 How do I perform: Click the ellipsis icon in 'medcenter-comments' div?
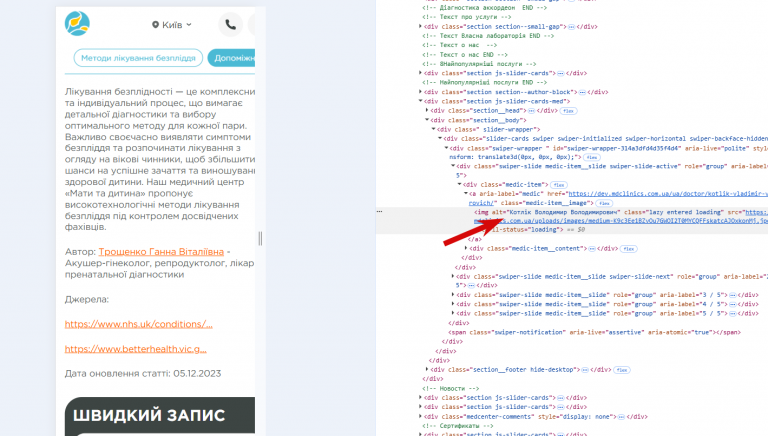pos(621,417)
